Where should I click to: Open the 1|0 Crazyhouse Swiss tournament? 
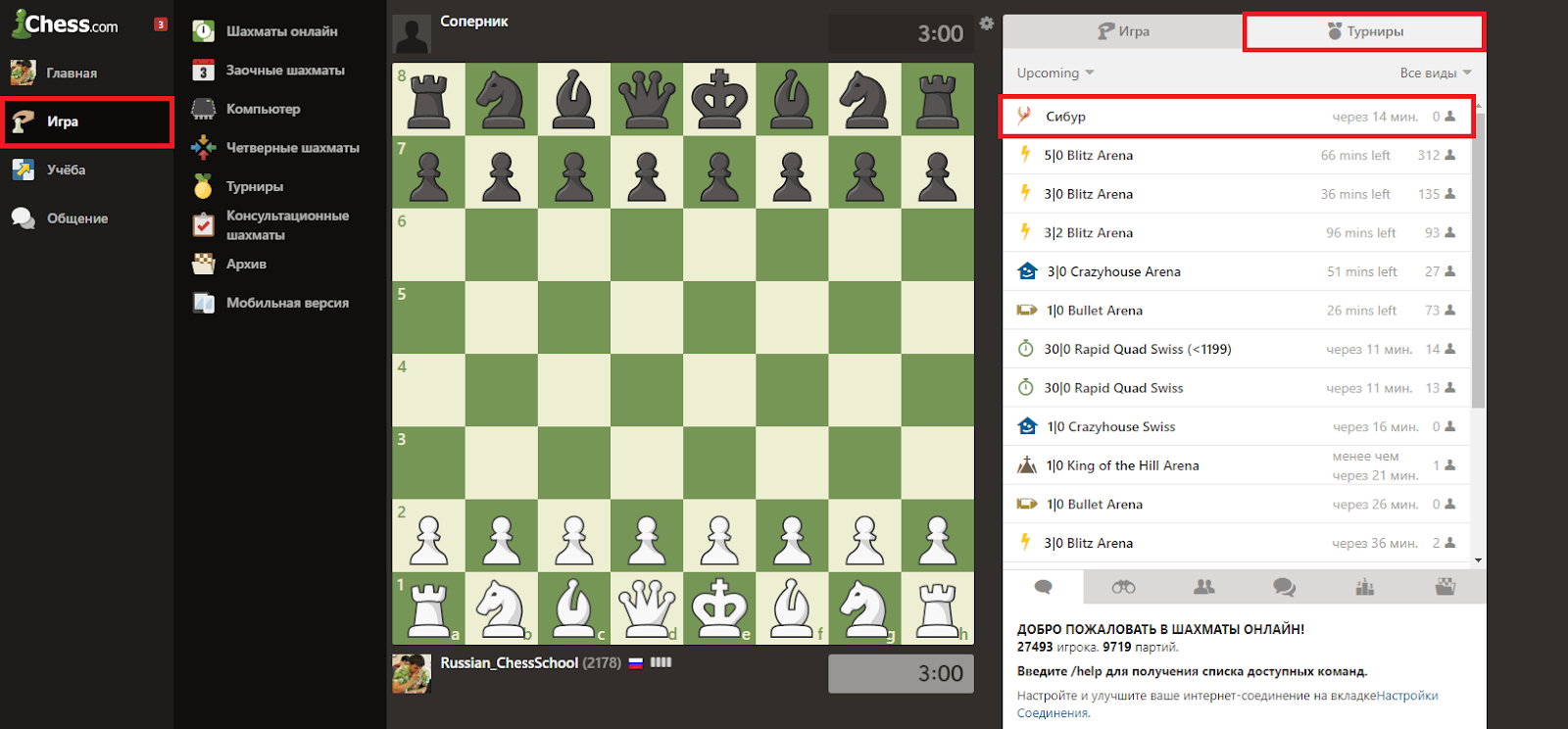[1237, 427]
